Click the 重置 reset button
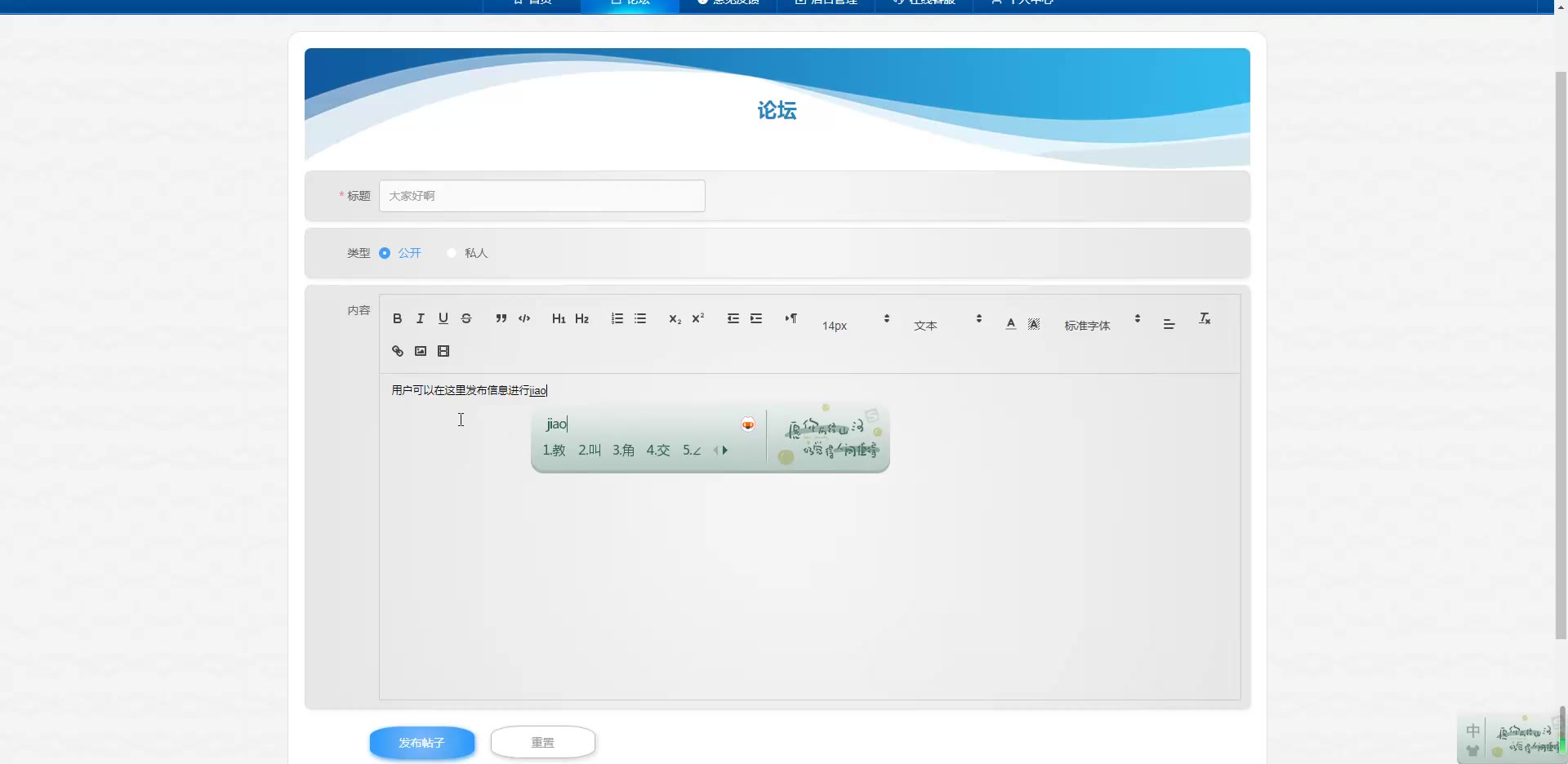The width and height of the screenshot is (1568, 764). click(x=542, y=743)
